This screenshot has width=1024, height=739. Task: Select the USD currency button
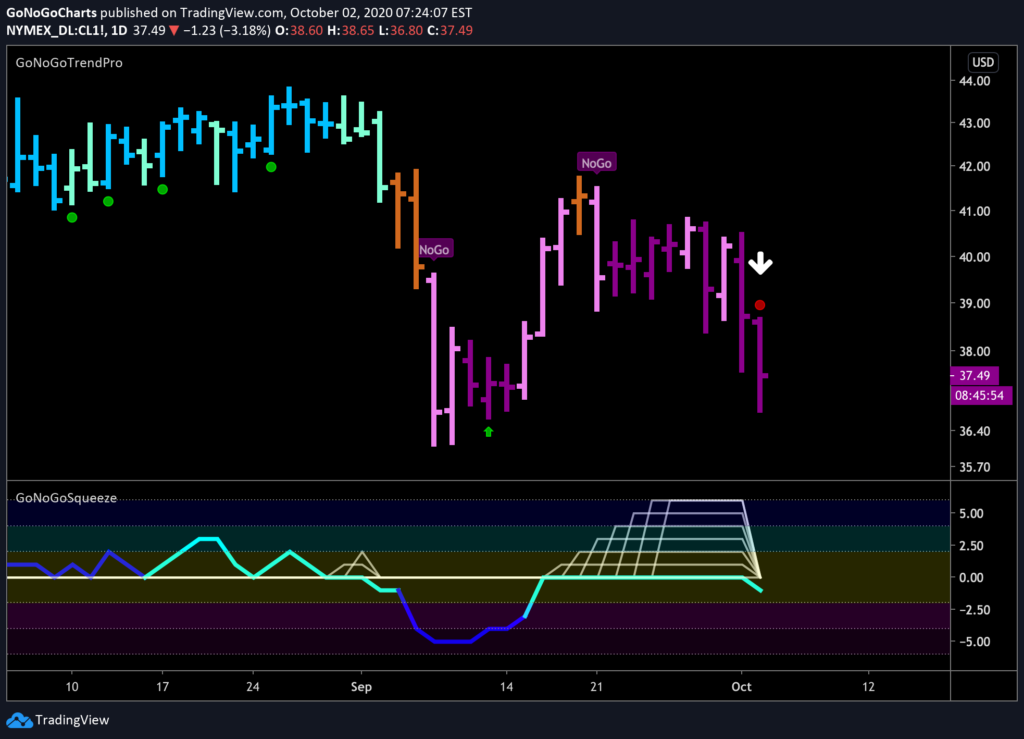click(983, 62)
